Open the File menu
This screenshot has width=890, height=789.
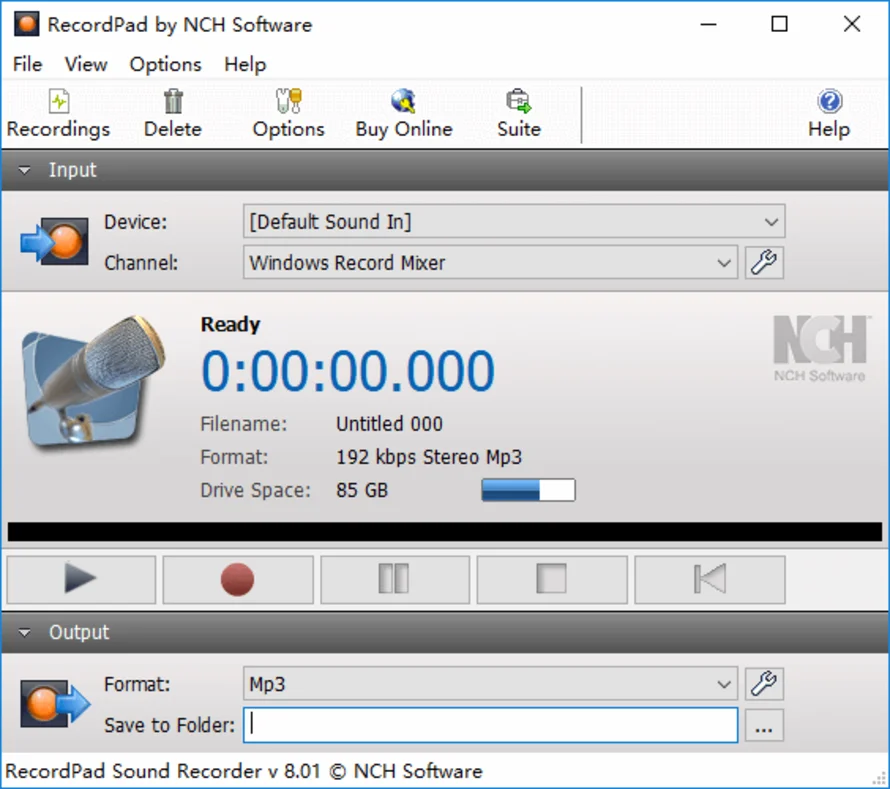point(27,64)
